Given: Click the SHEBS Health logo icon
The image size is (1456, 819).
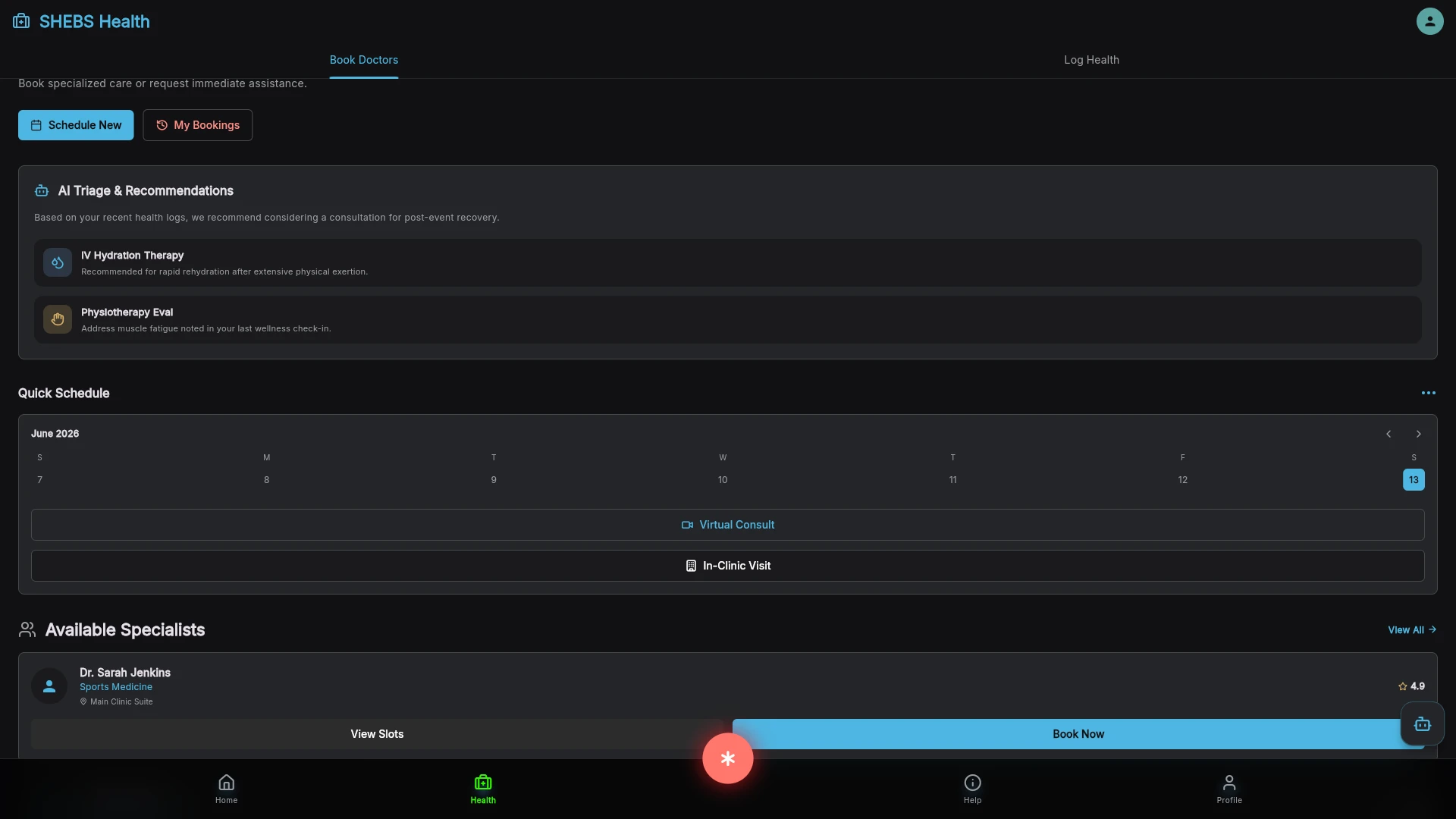Looking at the screenshot, I should tap(21, 21).
